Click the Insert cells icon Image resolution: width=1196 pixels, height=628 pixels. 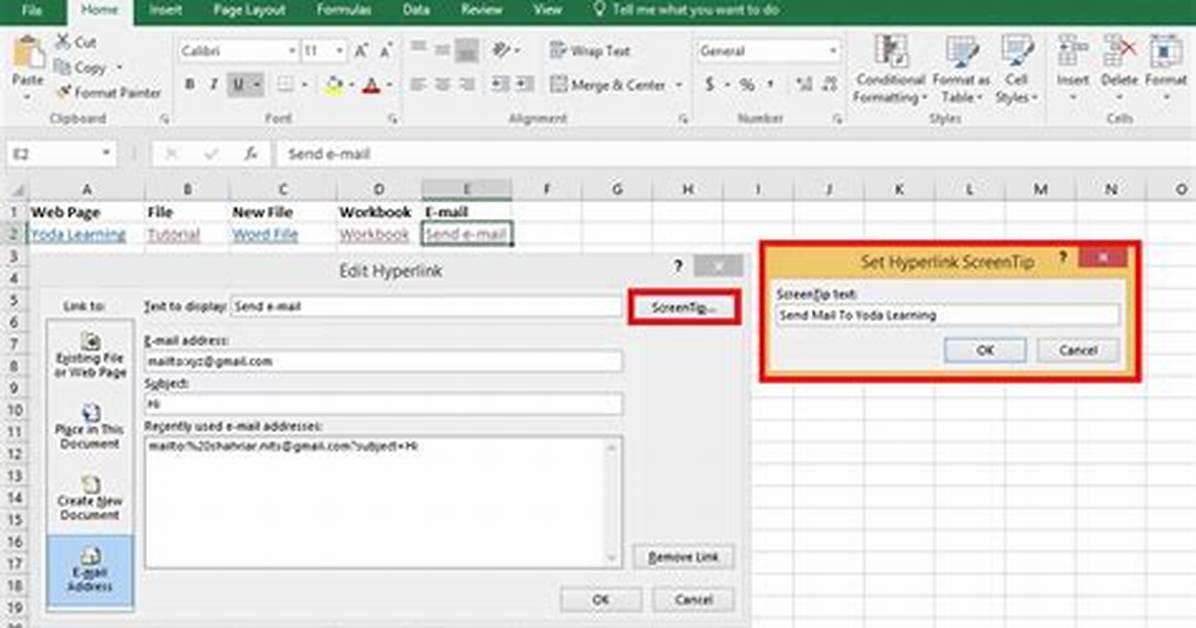(1072, 52)
